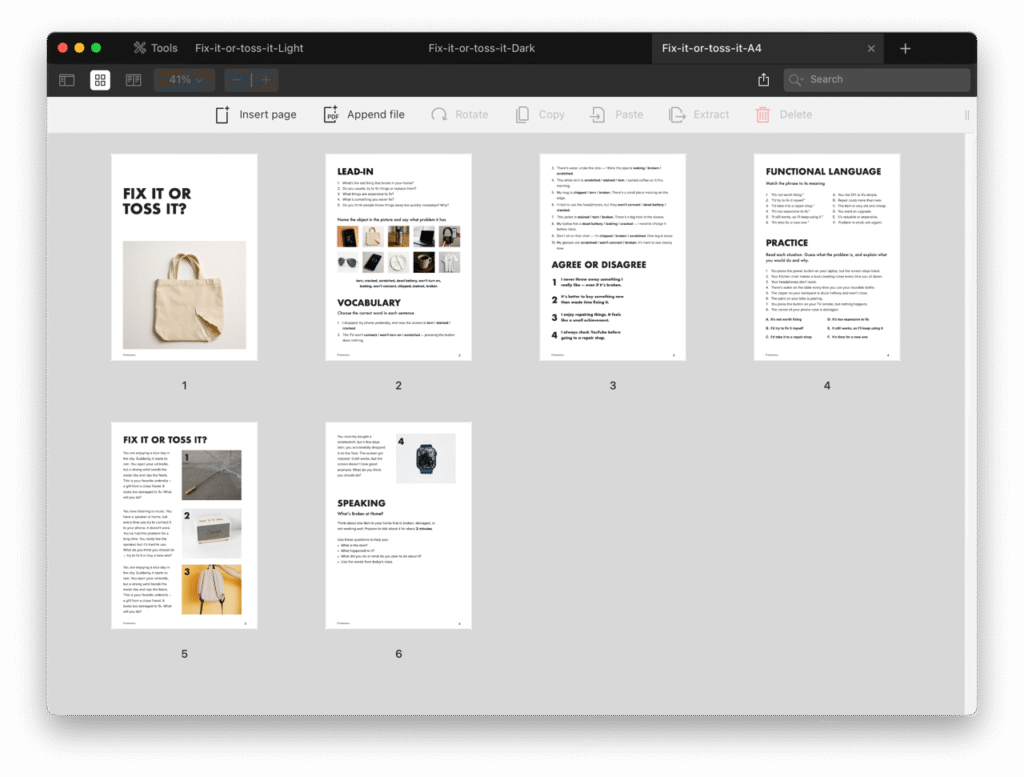
Task: Close the Fix-it-or-toss-it-A4 tab
Action: tap(871, 48)
